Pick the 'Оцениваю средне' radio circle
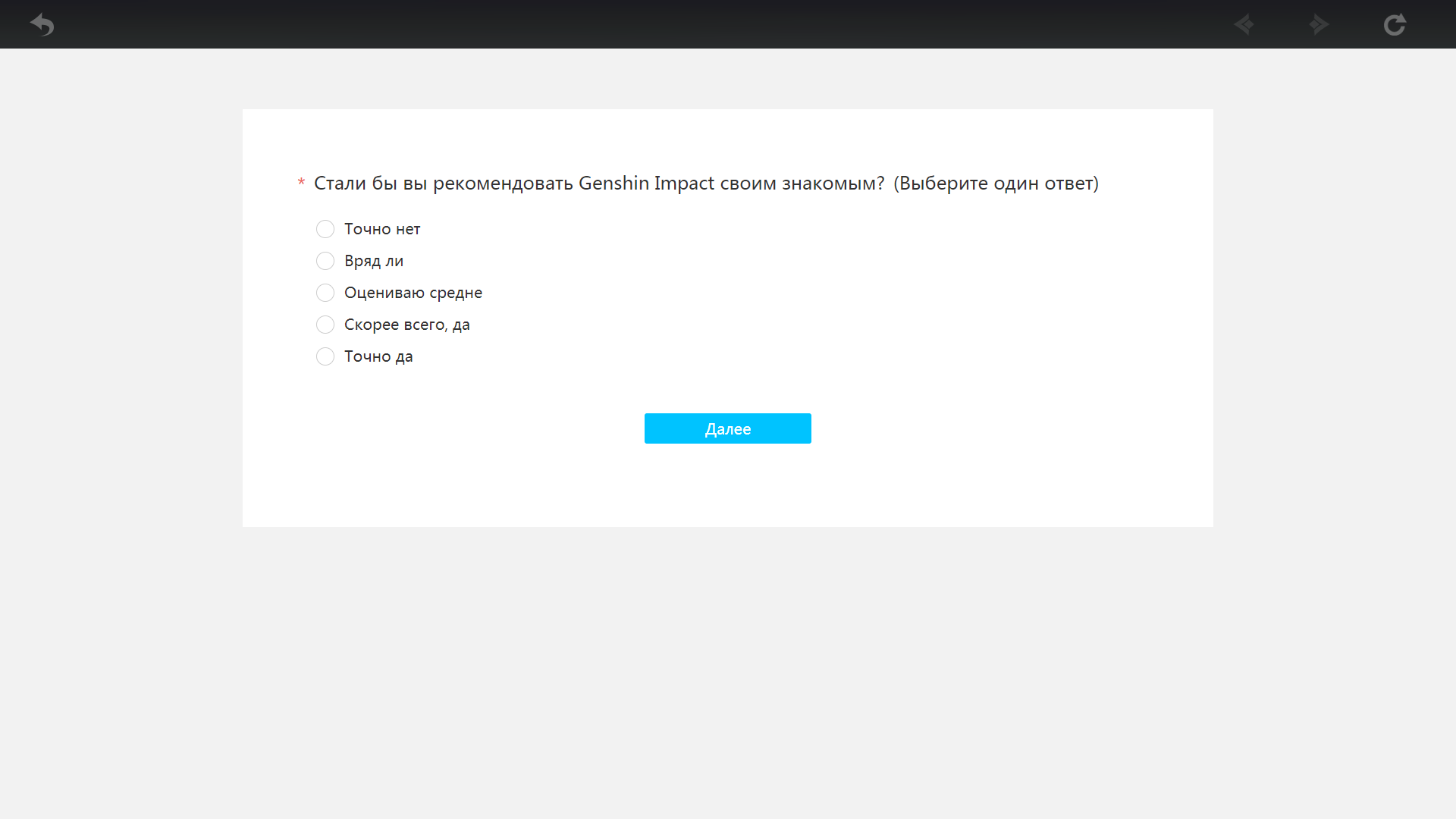 pyautogui.click(x=325, y=293)
